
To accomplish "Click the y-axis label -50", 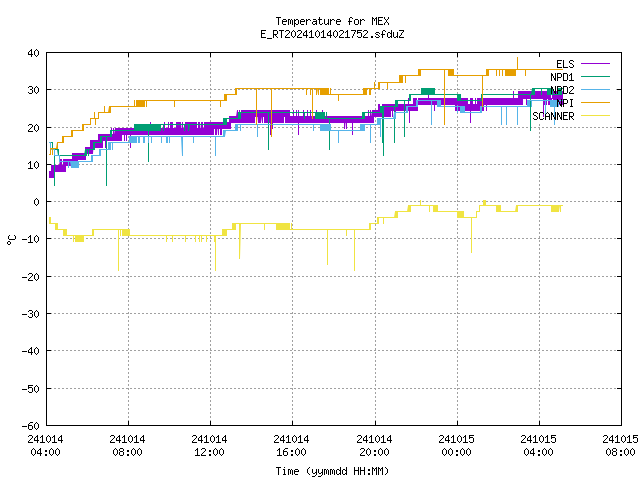I will pos(31,389).
